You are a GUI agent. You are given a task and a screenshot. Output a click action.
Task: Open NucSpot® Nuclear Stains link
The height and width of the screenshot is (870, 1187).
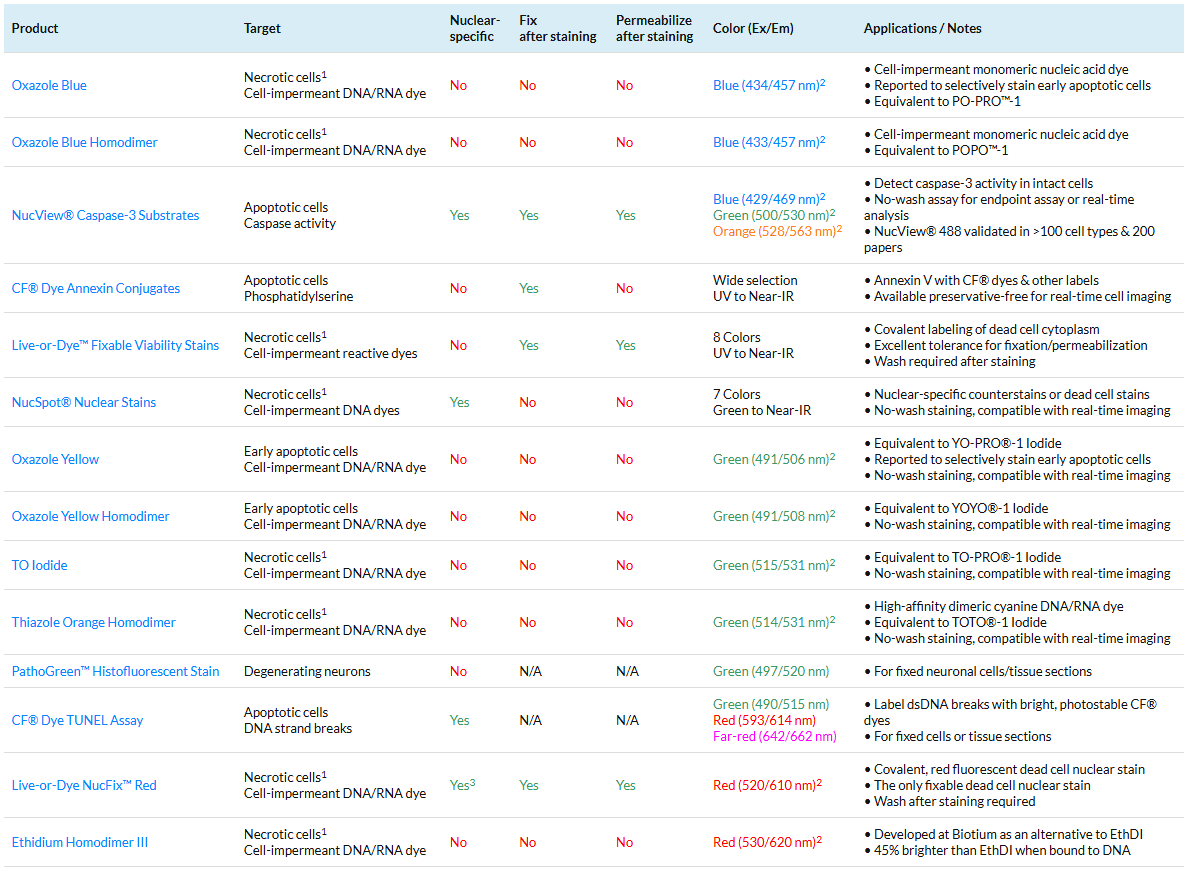click(84, 402)
